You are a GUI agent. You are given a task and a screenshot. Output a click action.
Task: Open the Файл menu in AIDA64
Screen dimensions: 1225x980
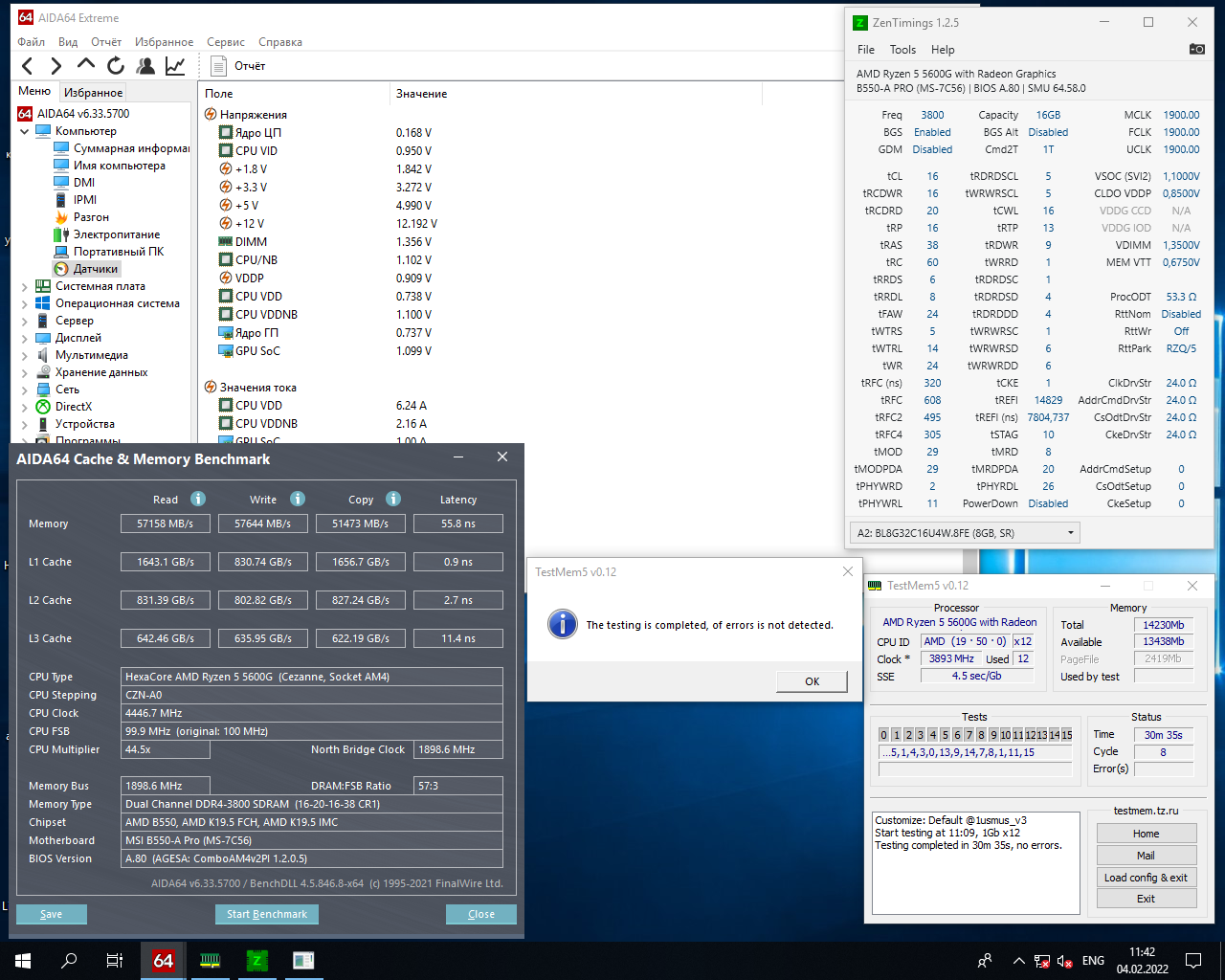coord(32,42)
